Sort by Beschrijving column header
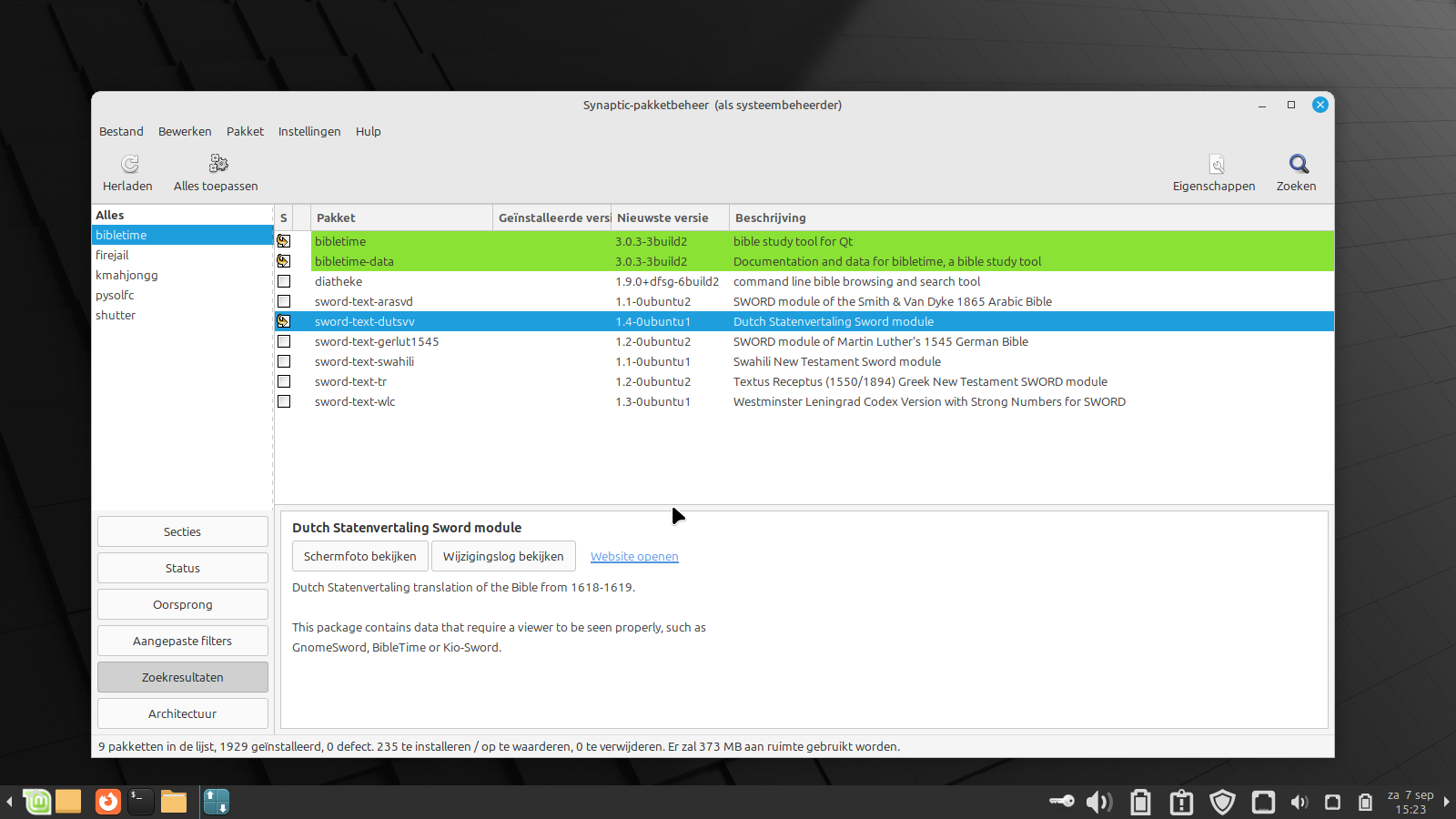This screenshot has height=819, width=1456. pos(1031,217)
